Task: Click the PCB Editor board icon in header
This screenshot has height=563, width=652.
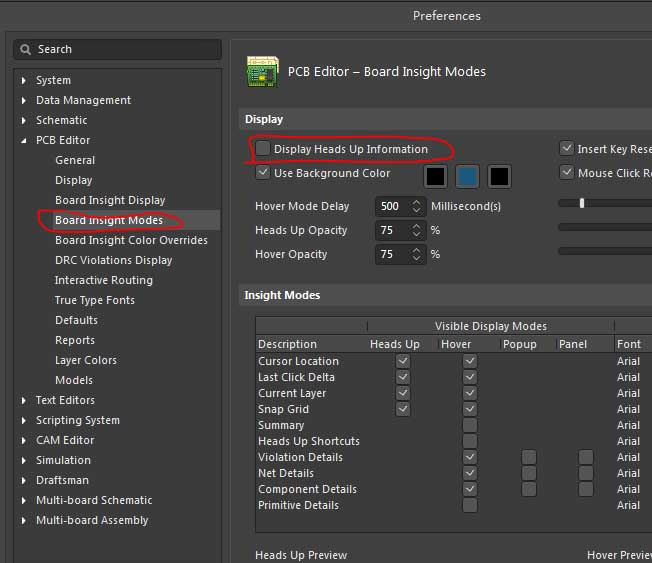Action: point(262,71)
